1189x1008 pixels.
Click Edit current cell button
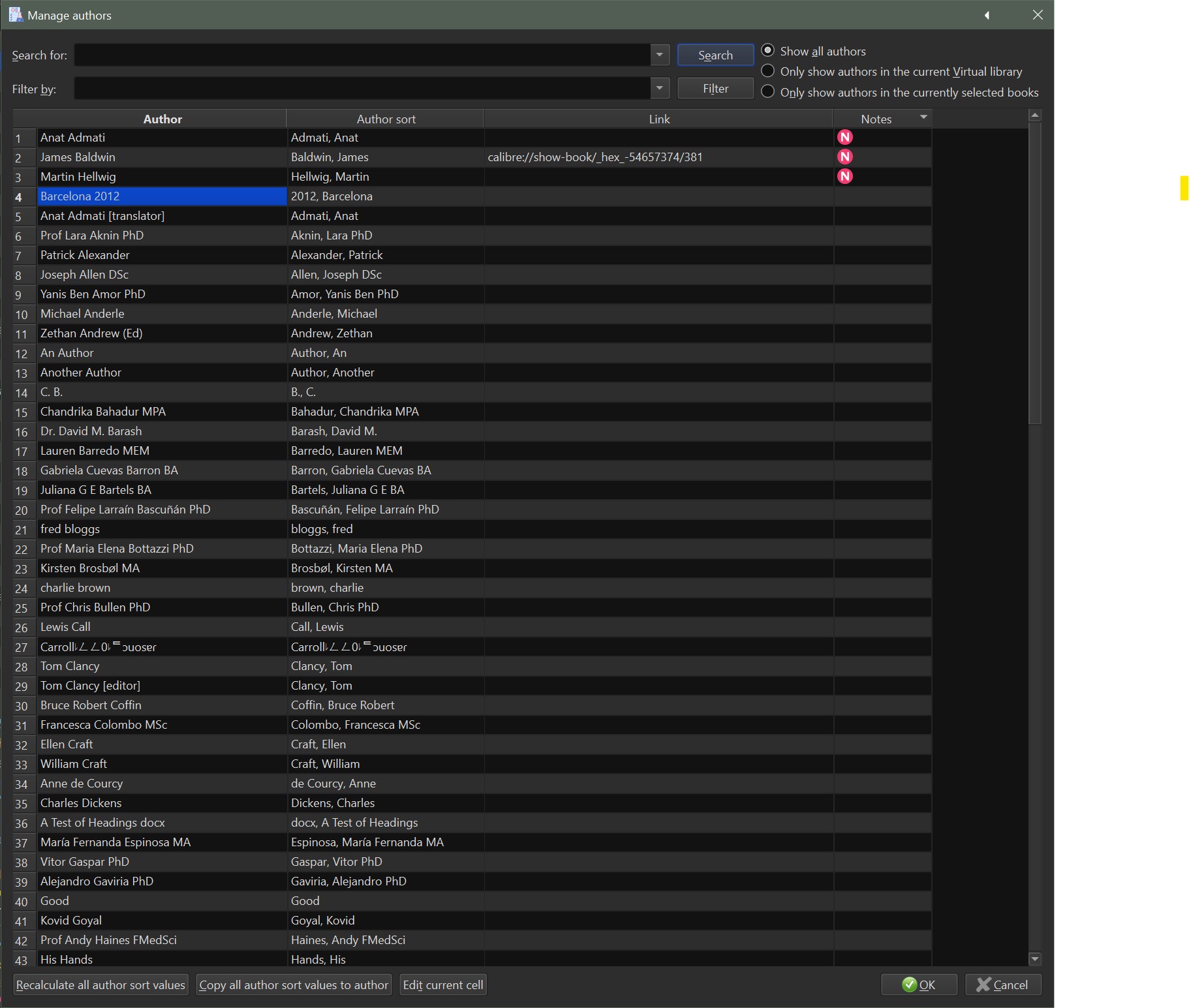pyautogui.click(x=443, y=985)
